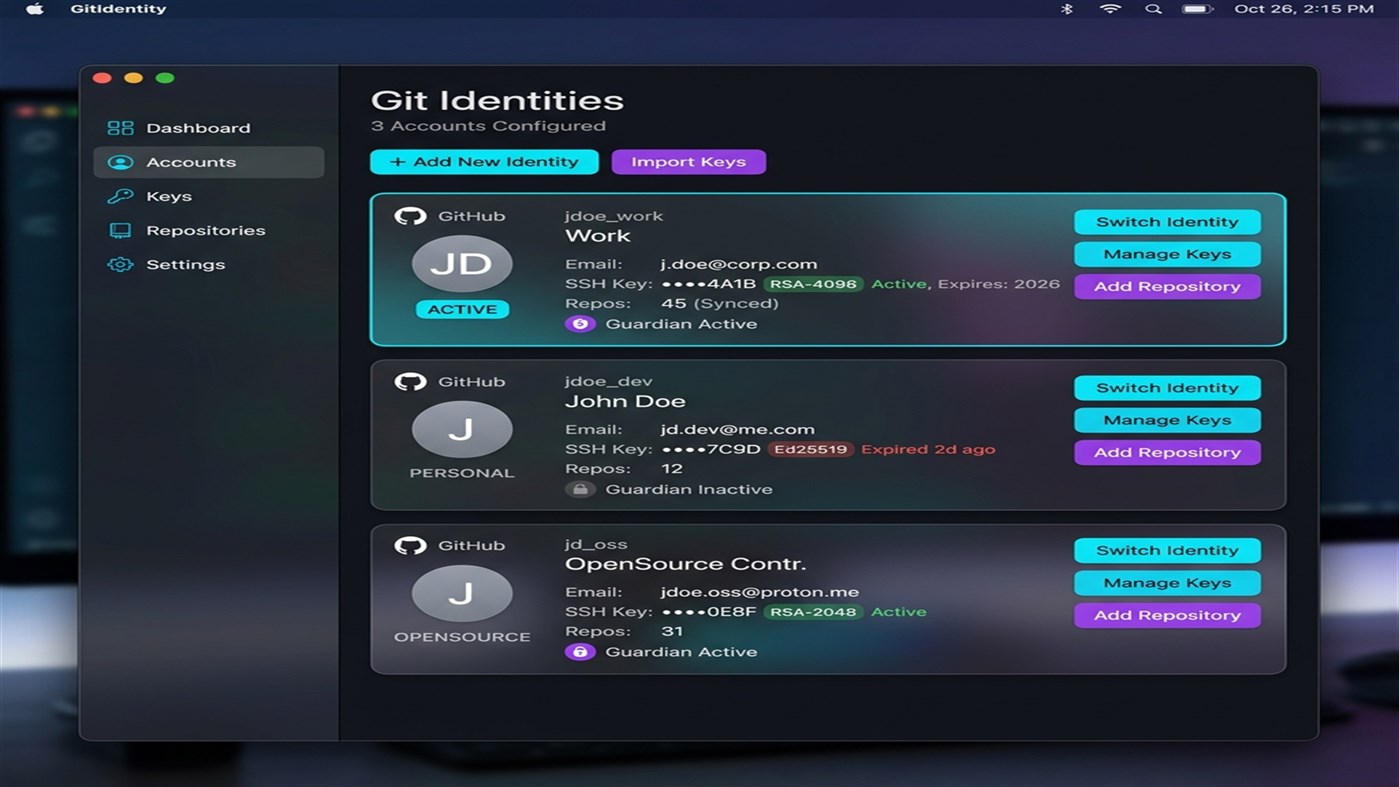Click the Keys key icon in sidebar

point(120,196)
